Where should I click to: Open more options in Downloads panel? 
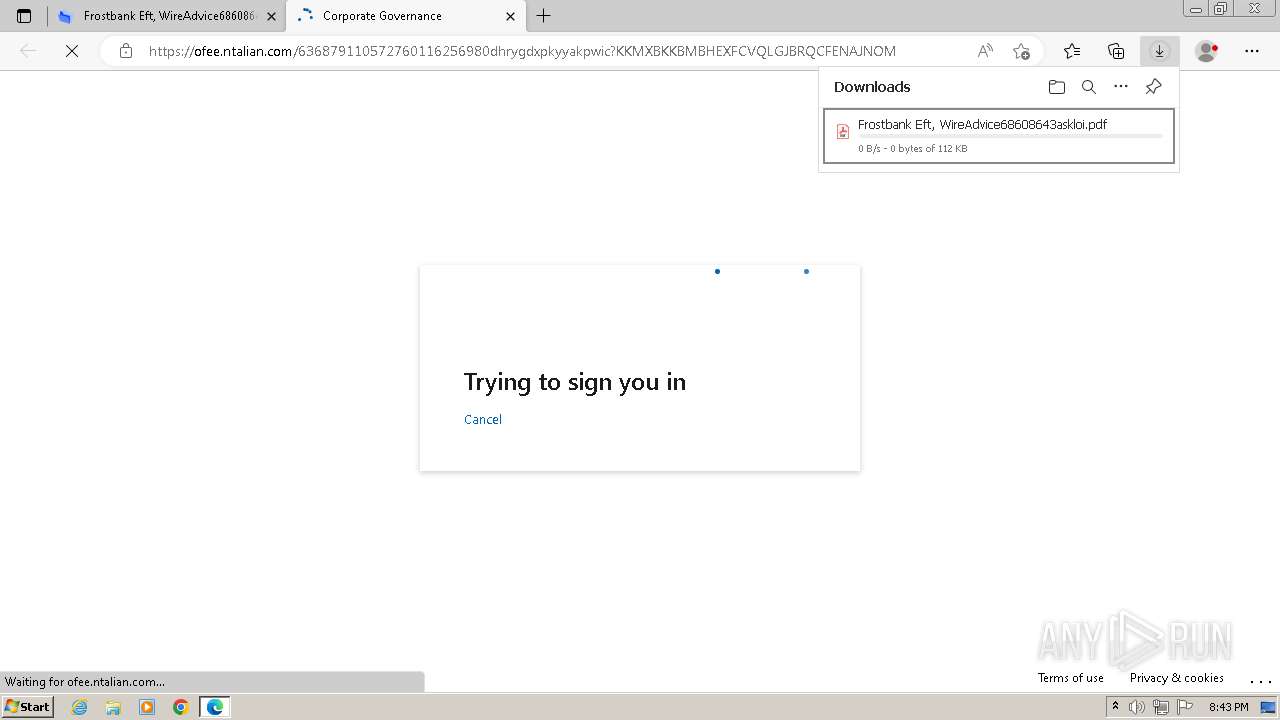point(1121,87)
